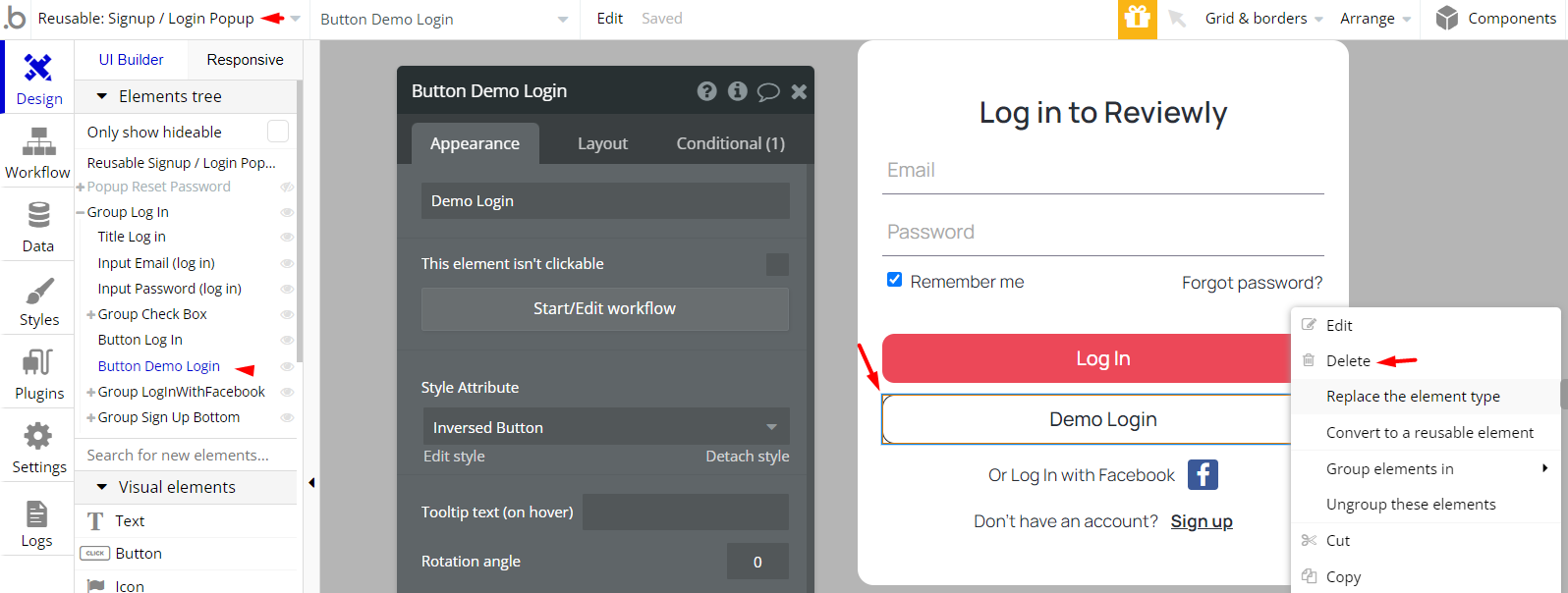This screenshot has width=1568, height=593.
Task: Open the Styles brush icon
Action: [38, 292]
